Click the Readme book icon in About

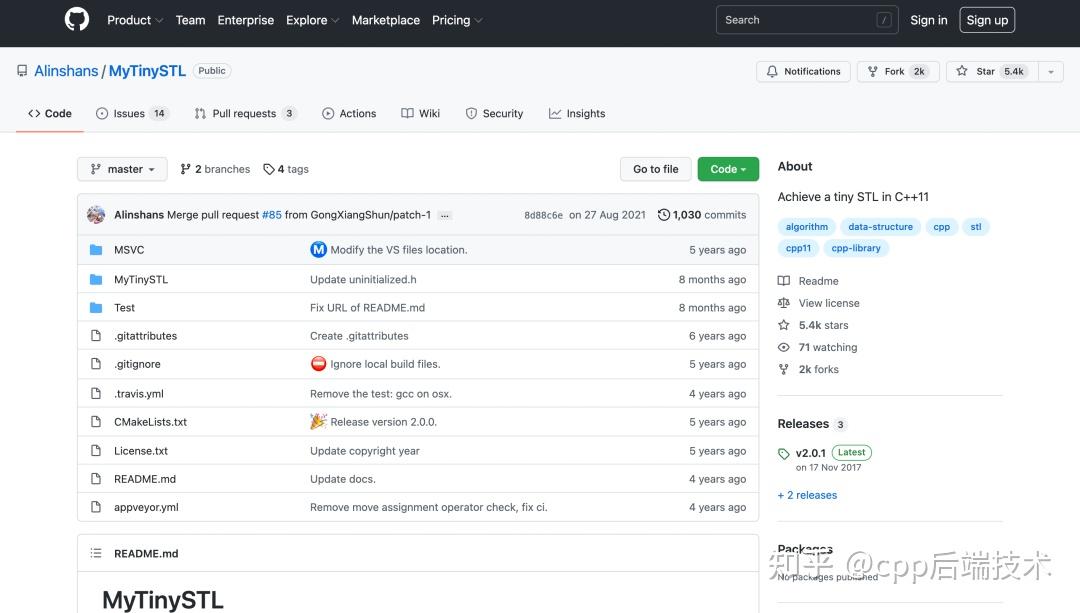tap(784, 281)
